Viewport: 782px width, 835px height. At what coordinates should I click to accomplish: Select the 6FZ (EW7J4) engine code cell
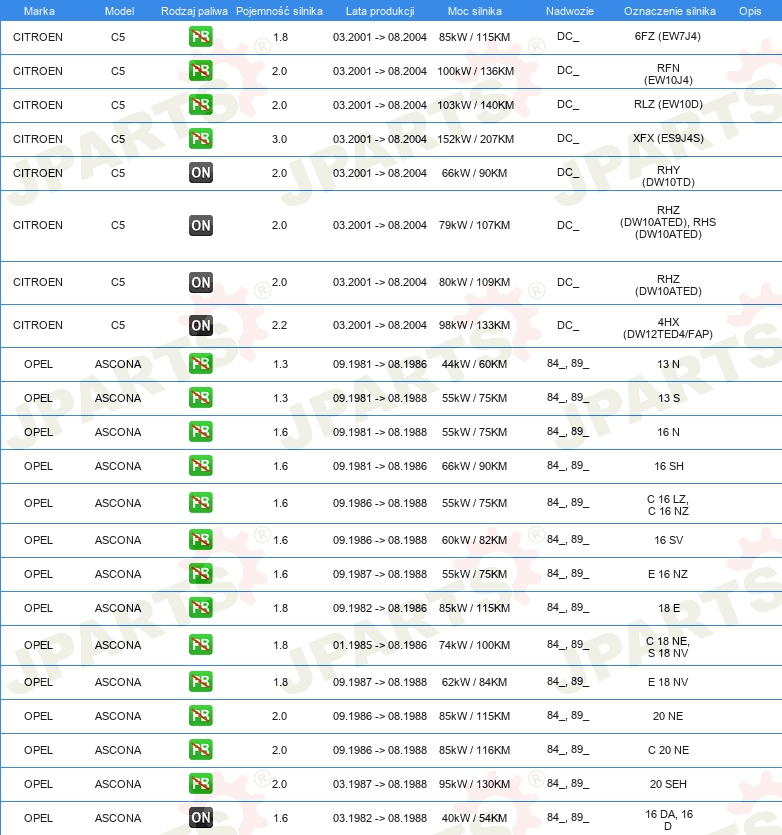(x=667, y=36)
